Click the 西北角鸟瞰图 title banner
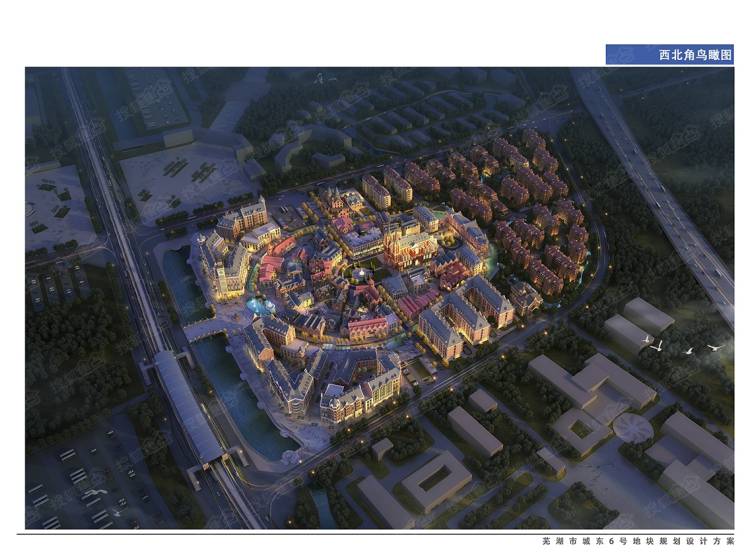 click(x=669, y=54)
